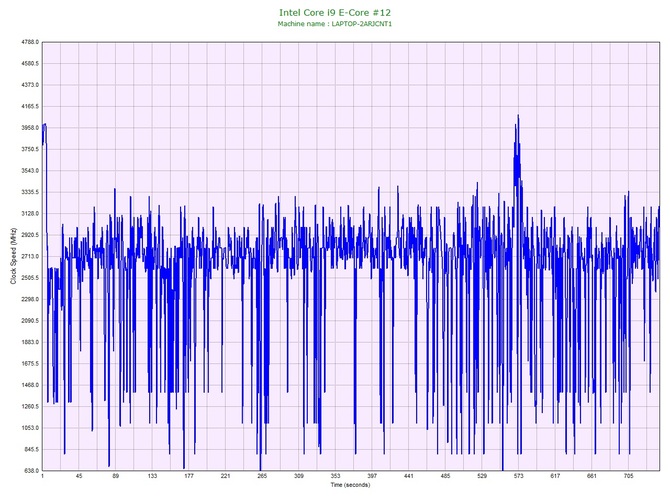Pick the 573 x-axis tick label
Viewport: 670px width, 502px height.
[x=519, y=476]
